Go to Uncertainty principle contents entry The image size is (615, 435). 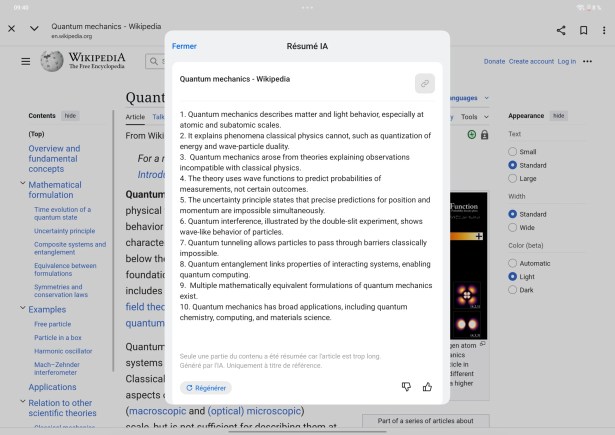64,231
